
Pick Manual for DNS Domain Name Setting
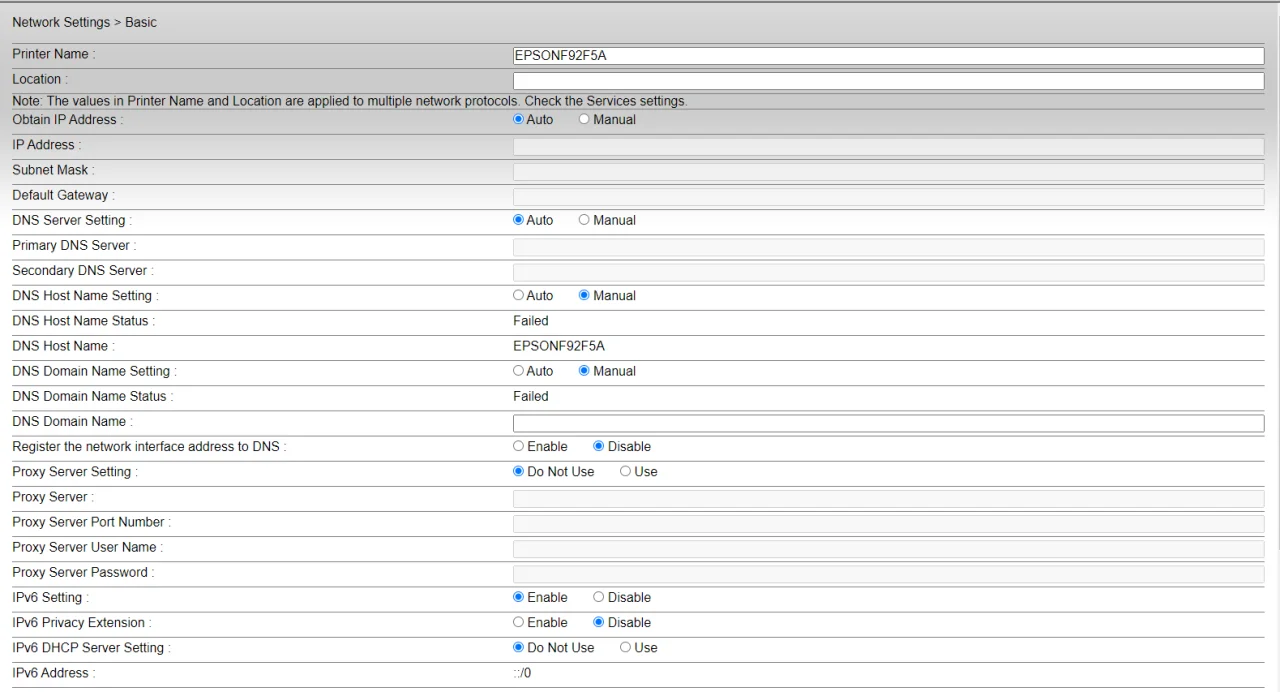(584, 371)
